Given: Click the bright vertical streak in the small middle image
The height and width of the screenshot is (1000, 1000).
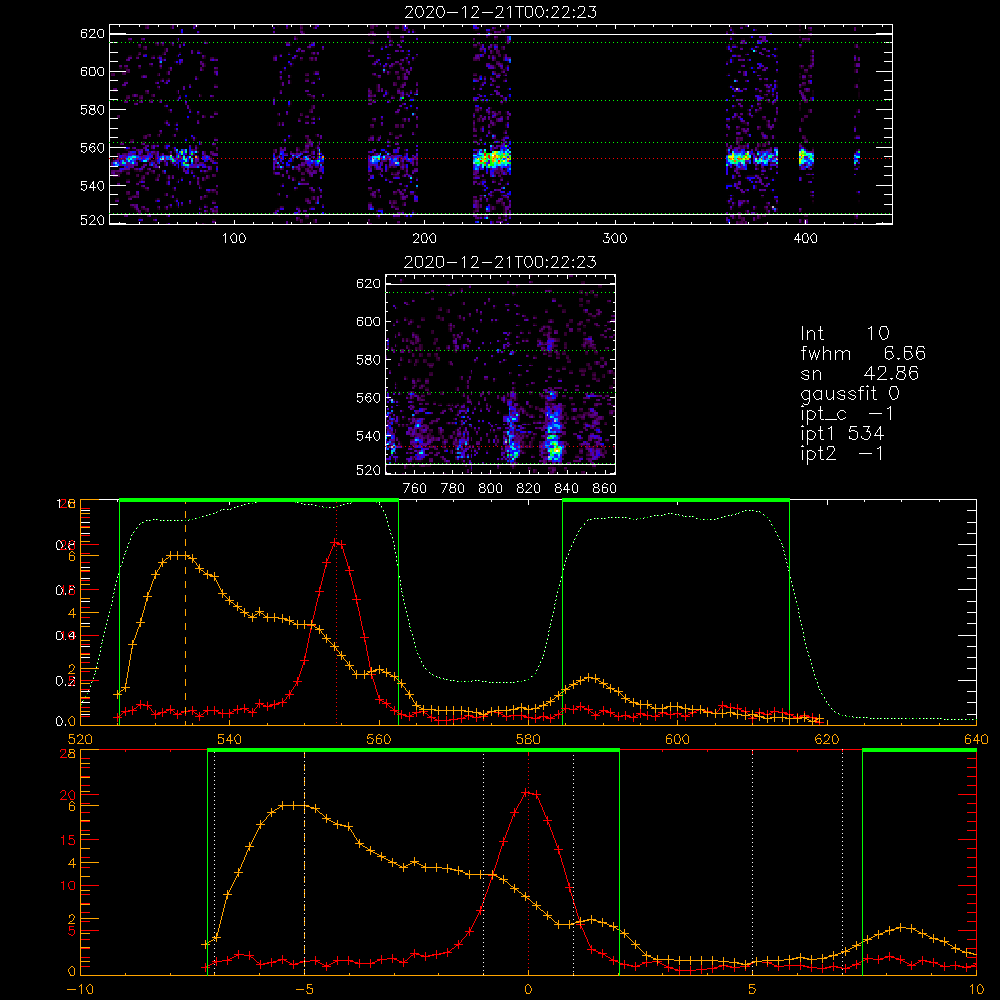Looking at the screenshot, I should (x=553, y=427).
